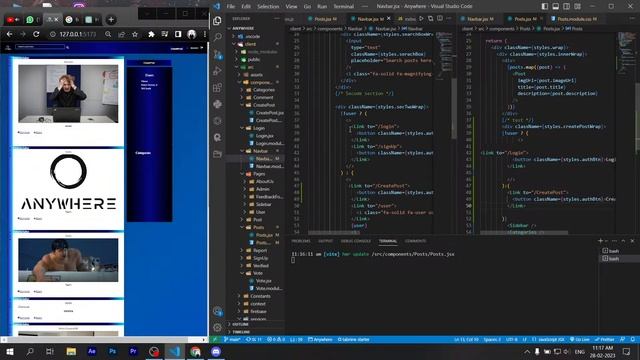Open Source Control view in activity bar

pyautogui.click(x=218, y=54)
